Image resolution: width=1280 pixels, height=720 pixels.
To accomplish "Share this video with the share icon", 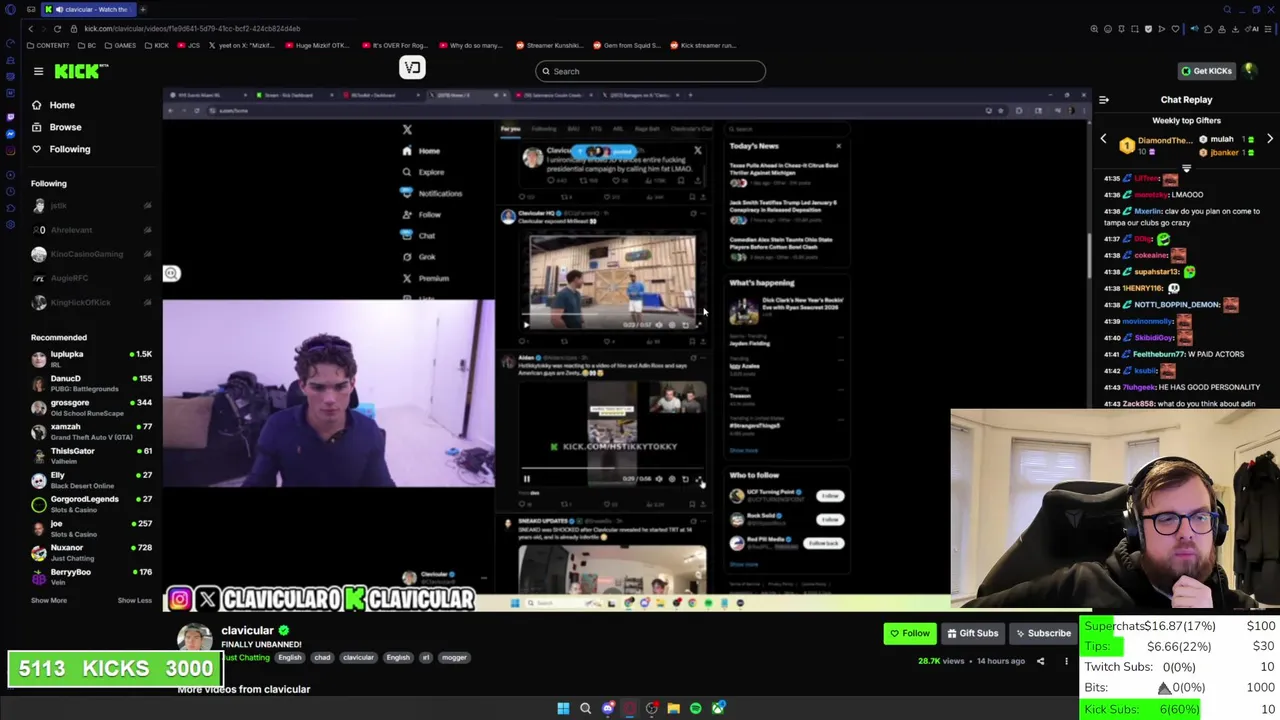I will (x=1040, y=661).
